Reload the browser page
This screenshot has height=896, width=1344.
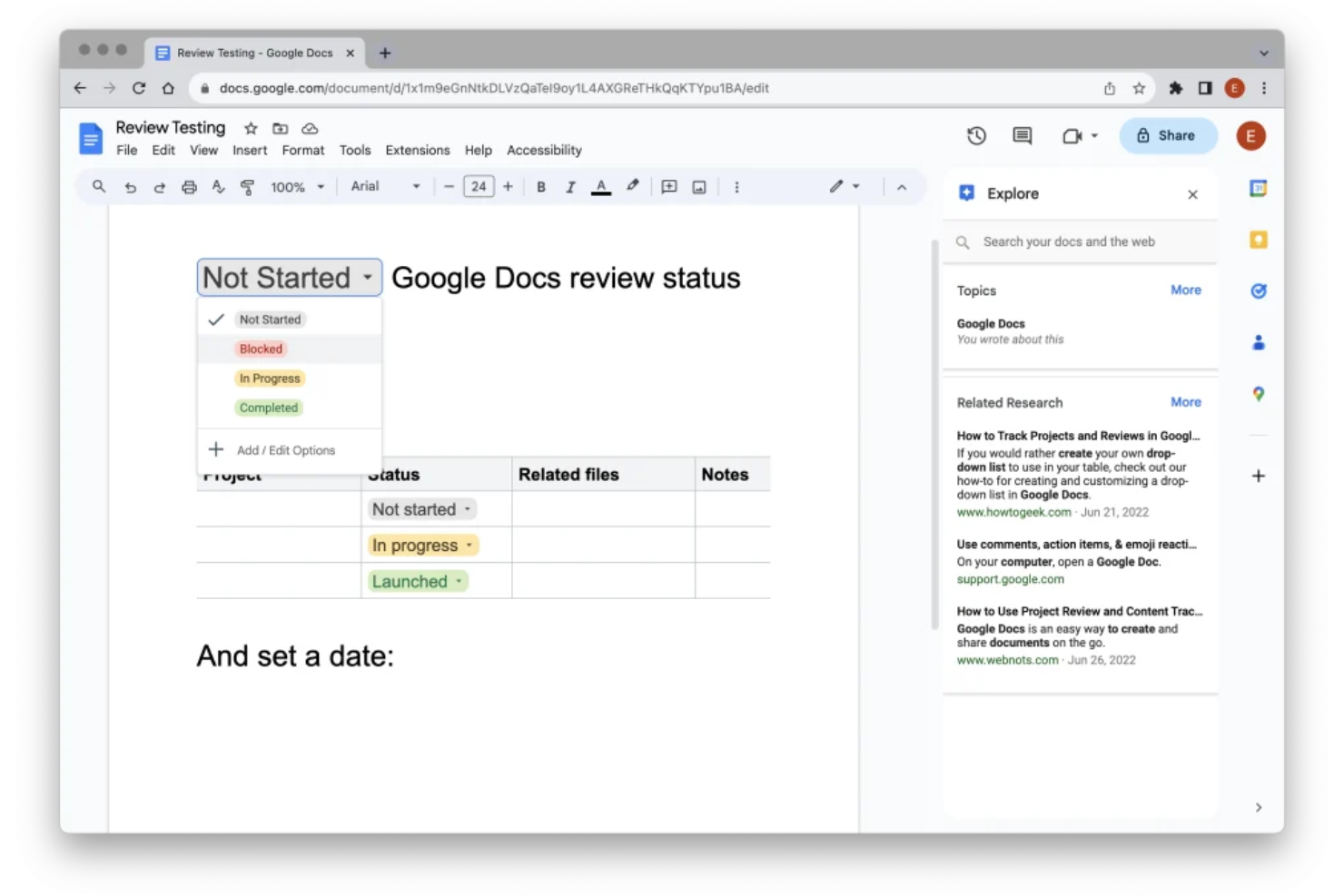pyautogui.click(x=139, y=88)
